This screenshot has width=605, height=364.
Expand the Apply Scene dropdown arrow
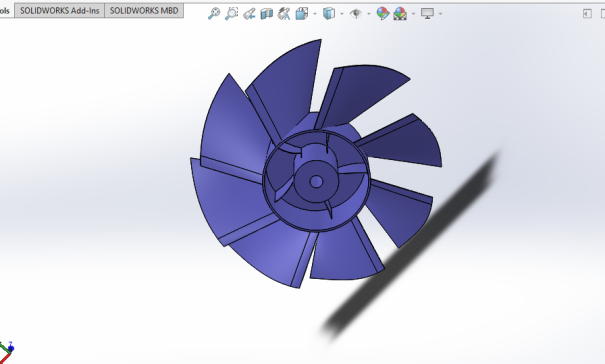pos(413,14)
